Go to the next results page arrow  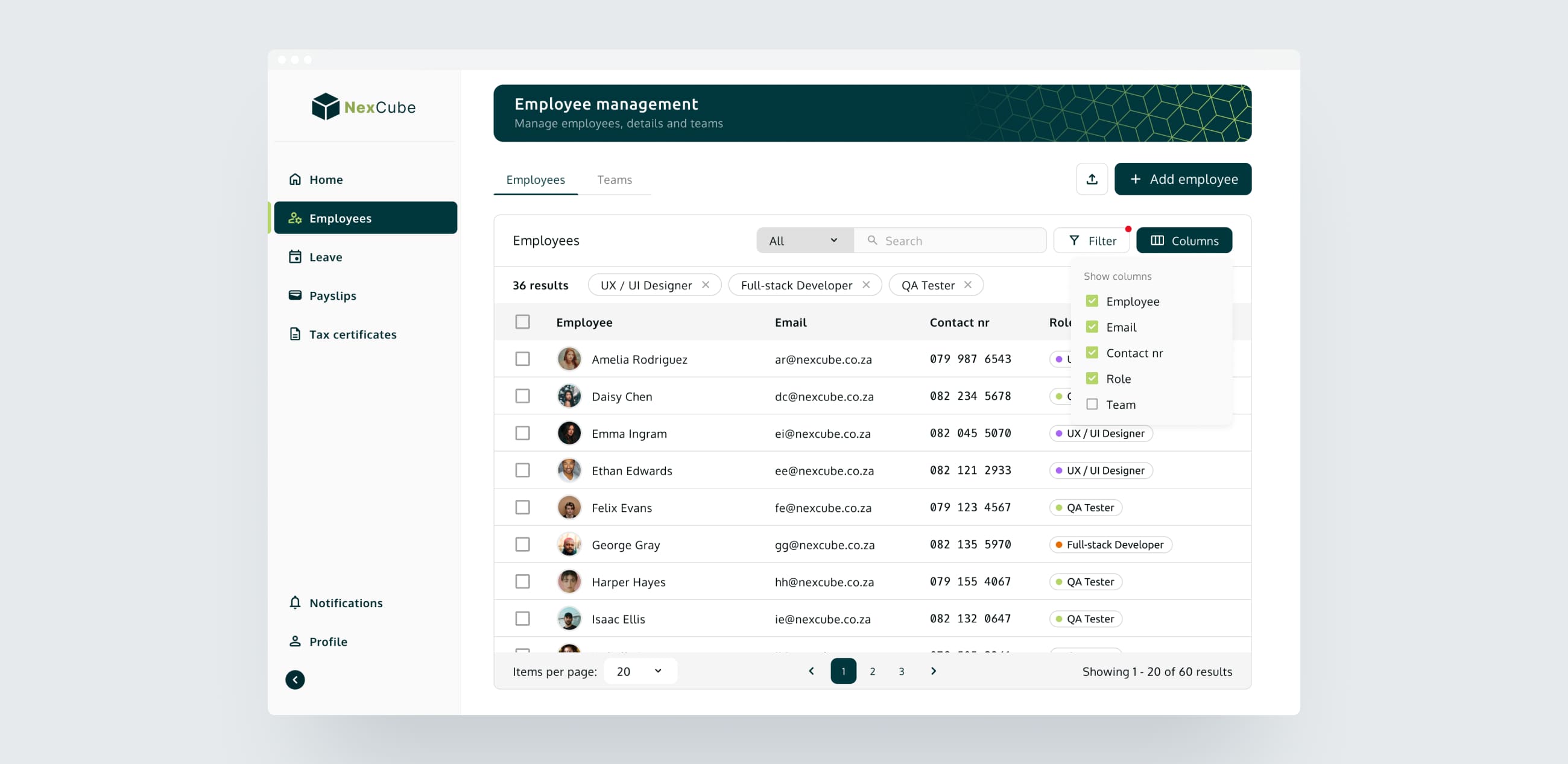tap(933, 671)
